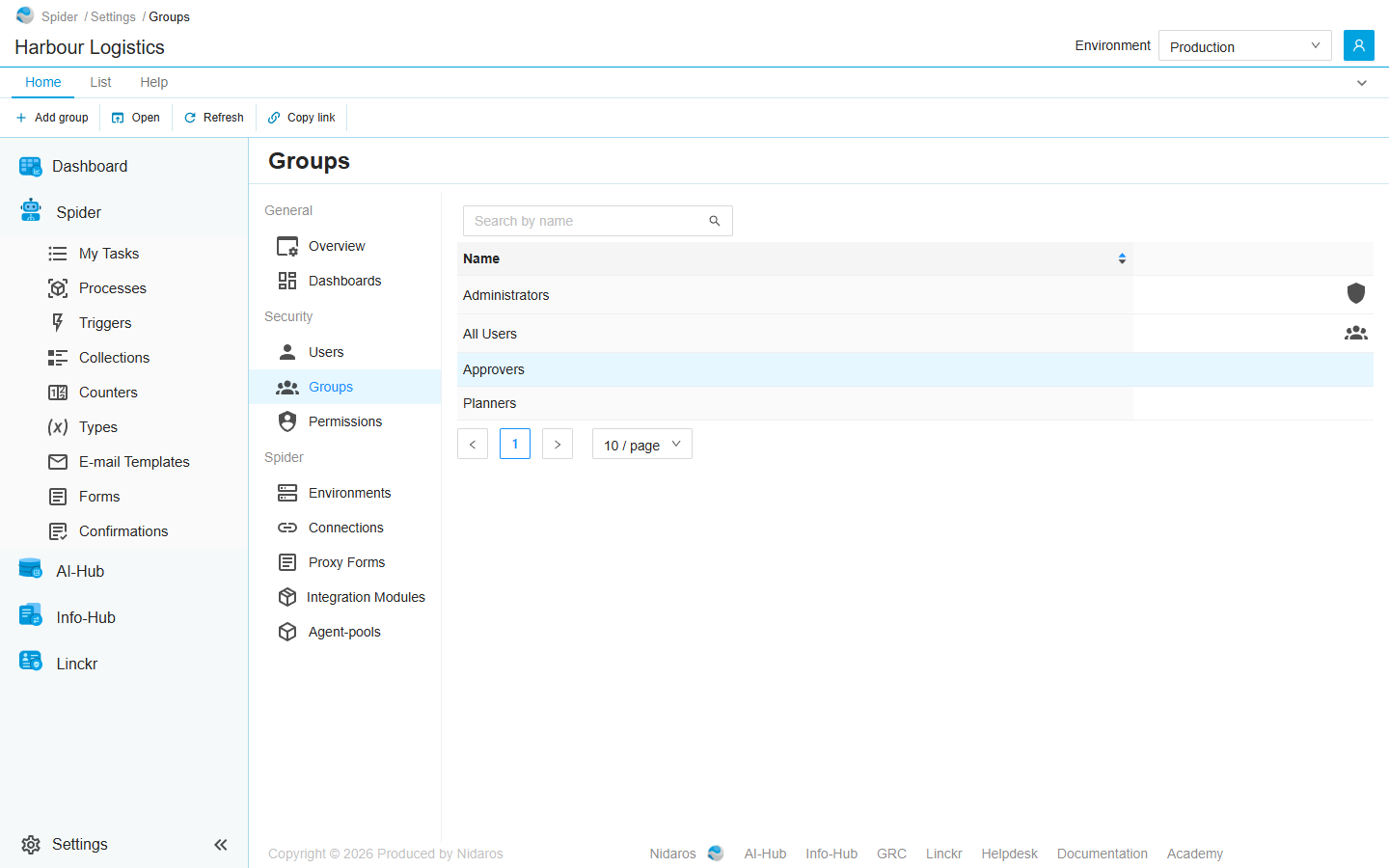The width and height of the screenshot is (1389, 868).
Task: Click the Search by name field
Action: coord(598,221)
